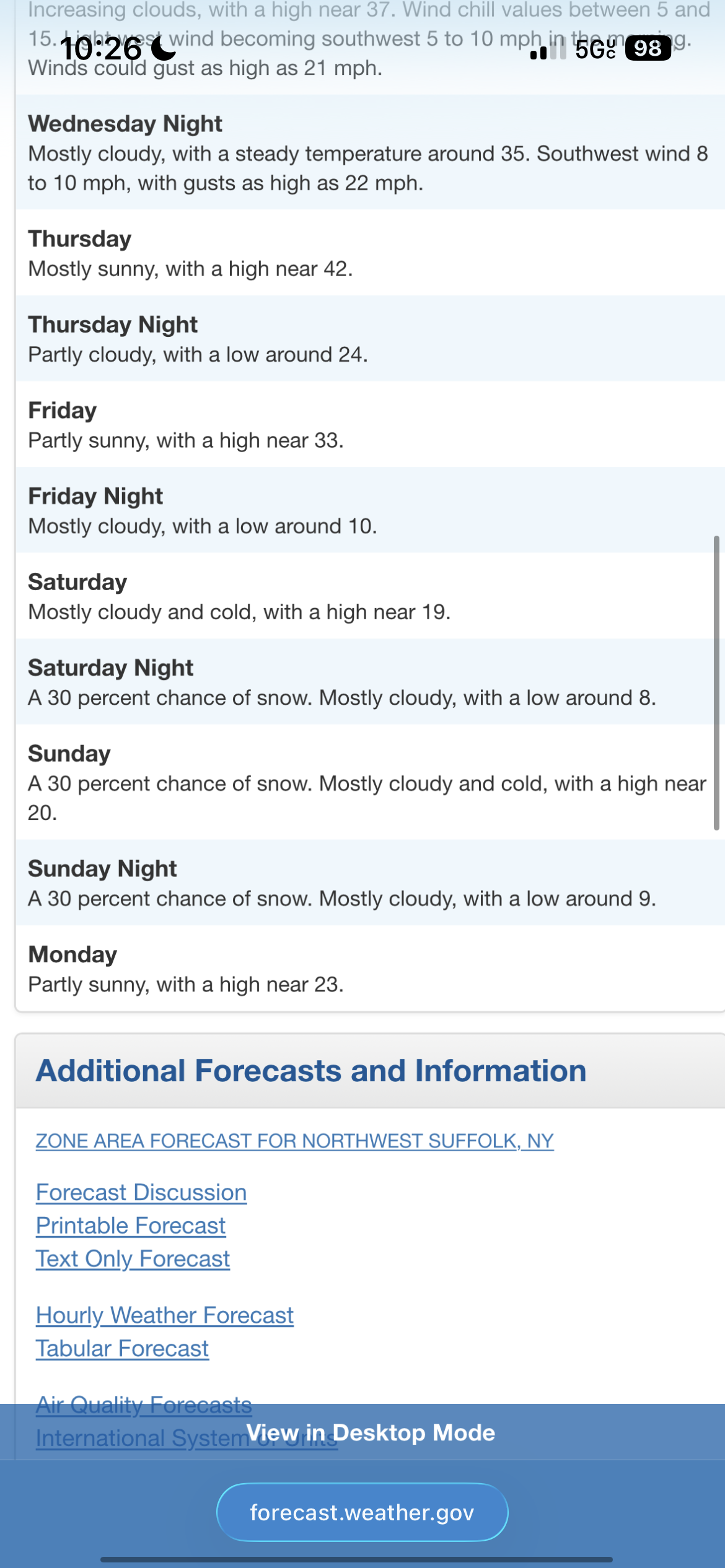Viewport: 725px width, 1568px height.
Task: Click the vertical page scrollbar
Action: [x=716, y=681]
